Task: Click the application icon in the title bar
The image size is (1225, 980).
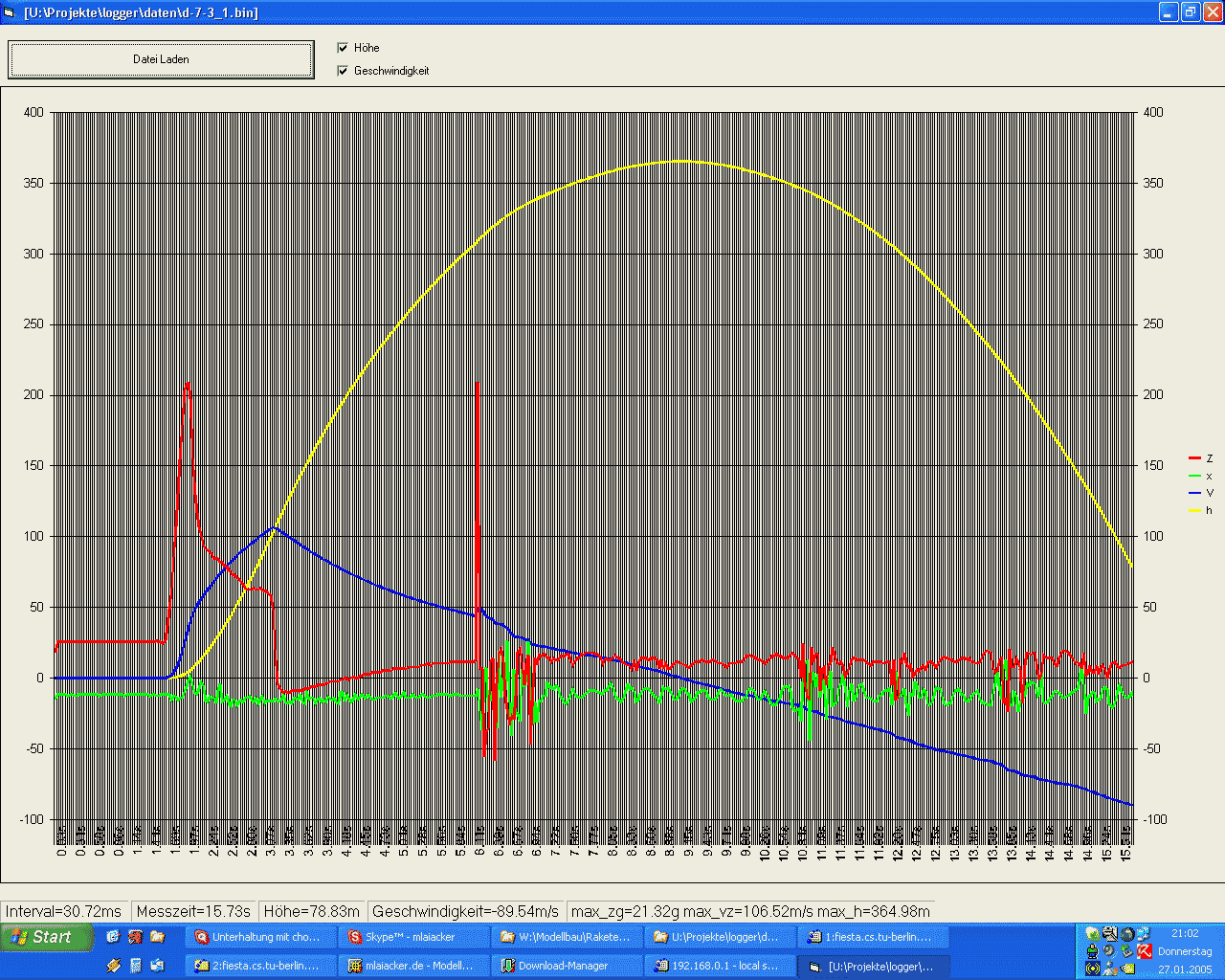Action: click(11, 12)
